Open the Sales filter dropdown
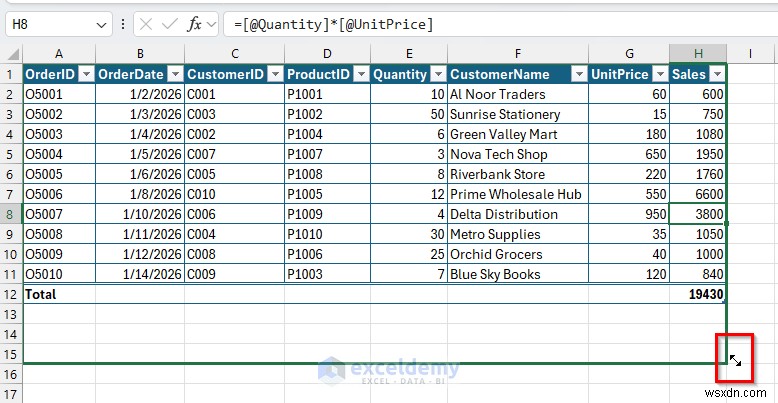Image resolution: width=778 pixels, height=403 pixels. point(717,74)
